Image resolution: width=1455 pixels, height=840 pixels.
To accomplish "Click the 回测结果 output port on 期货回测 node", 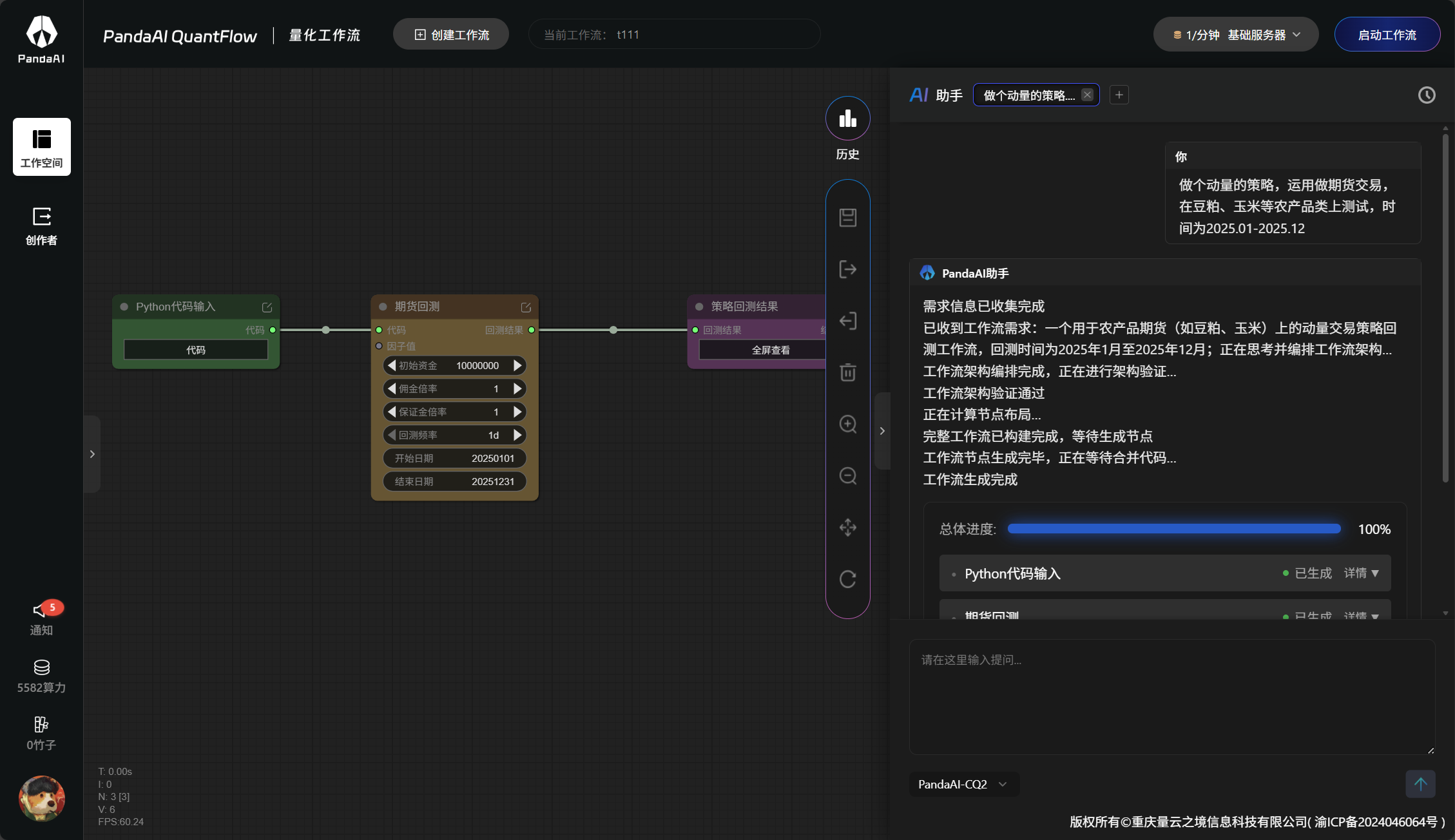I will 532,330.
